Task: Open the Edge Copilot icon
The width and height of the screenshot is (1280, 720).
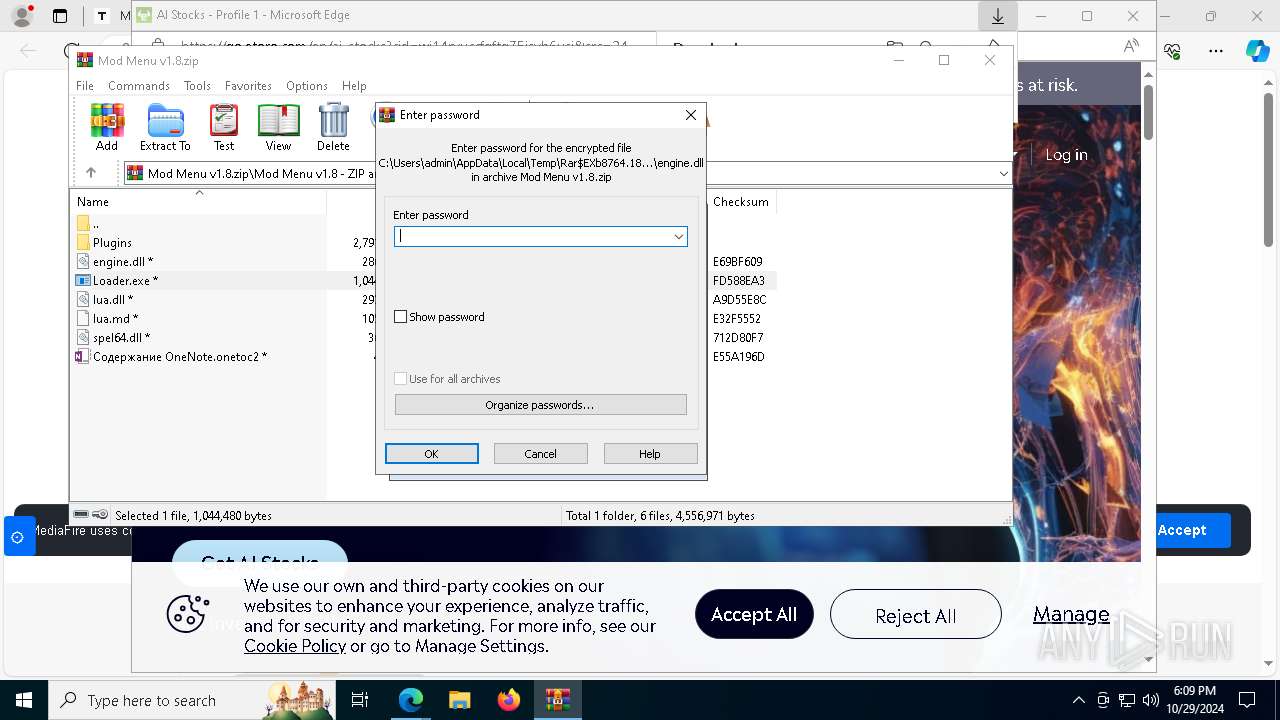Action: coord(1257,50)
